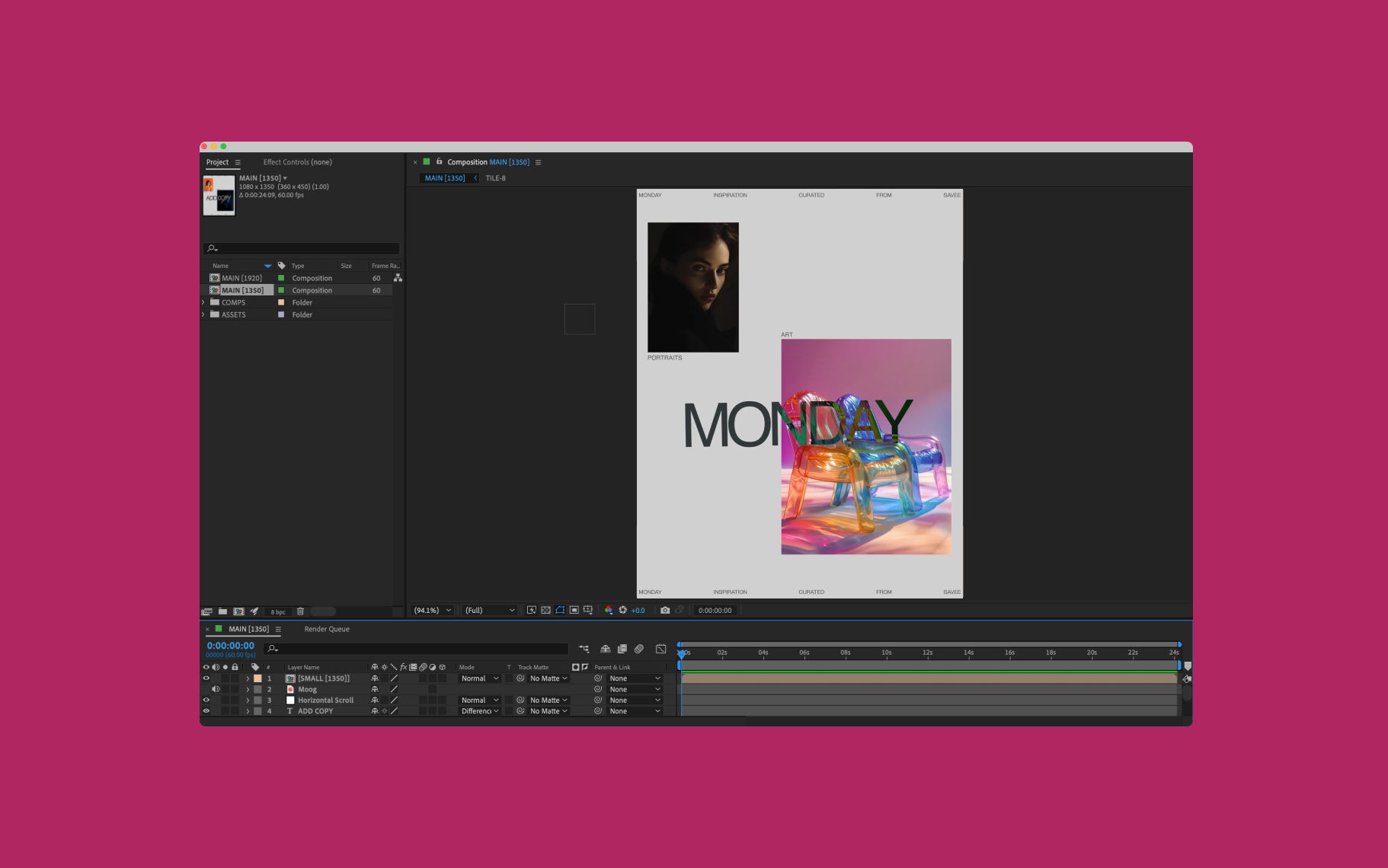This screenshot has width=1388, height=868.
Task: Open ADD COPY blending mode dropdown
Action: (480, 711)
